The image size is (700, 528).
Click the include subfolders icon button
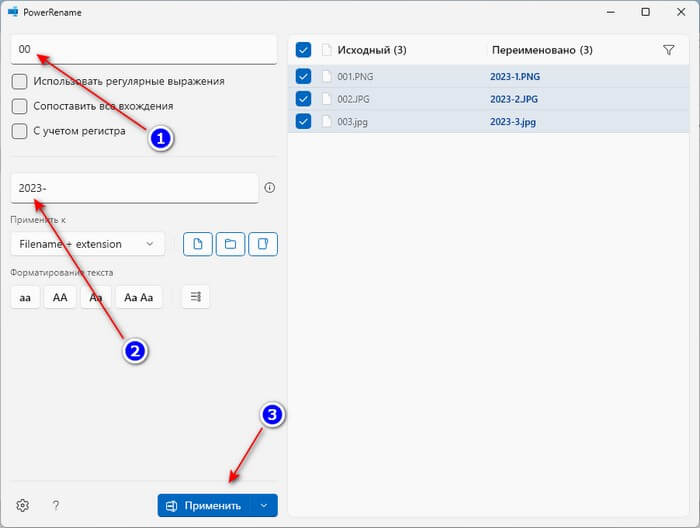pos(263,244)
